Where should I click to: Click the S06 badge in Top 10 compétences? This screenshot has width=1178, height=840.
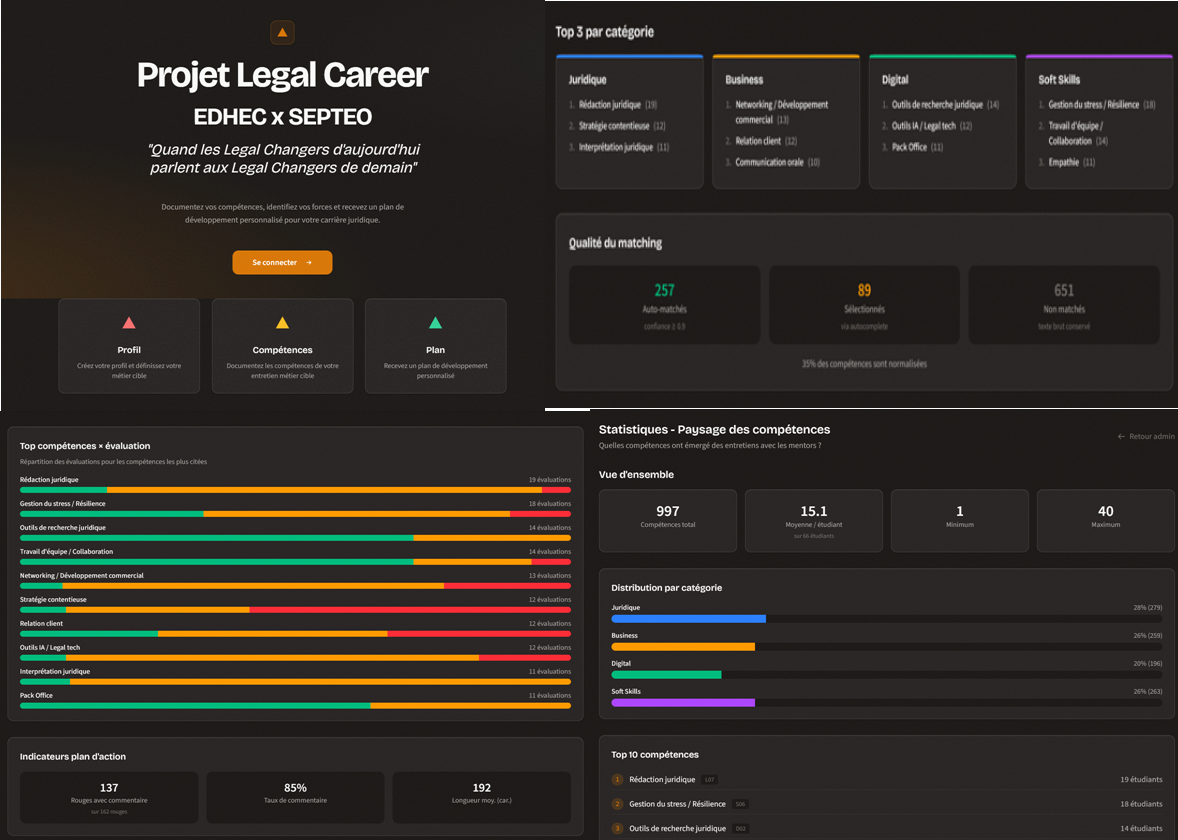[x=740, y=803]
